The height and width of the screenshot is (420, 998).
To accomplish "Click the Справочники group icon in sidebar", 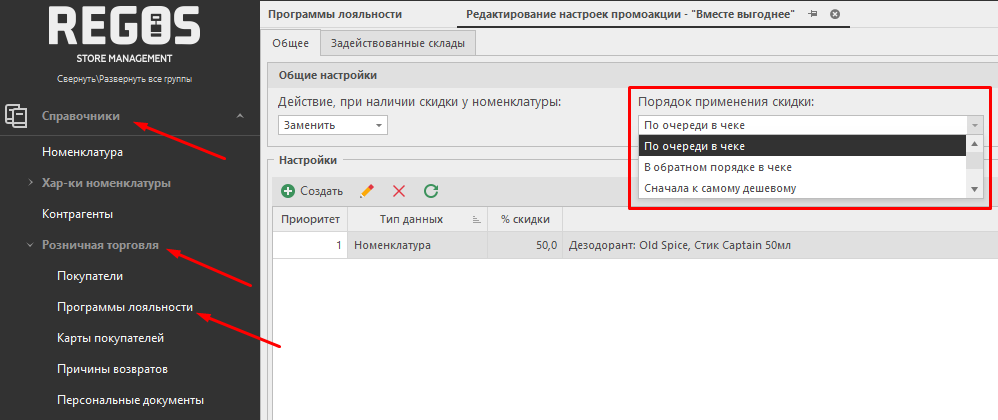I will (x=16, y=116).
